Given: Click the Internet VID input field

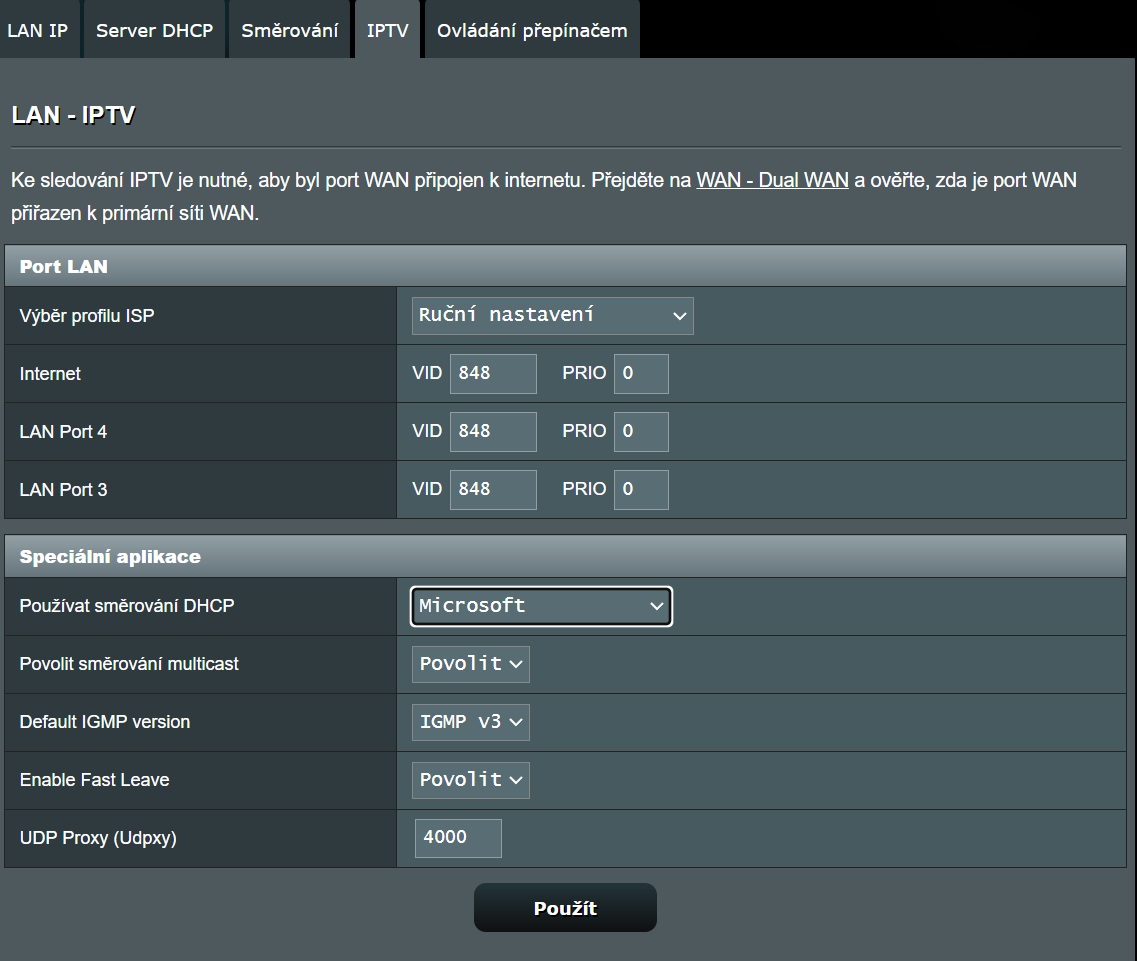Looking at the screenshot, I should click(493, 374).
